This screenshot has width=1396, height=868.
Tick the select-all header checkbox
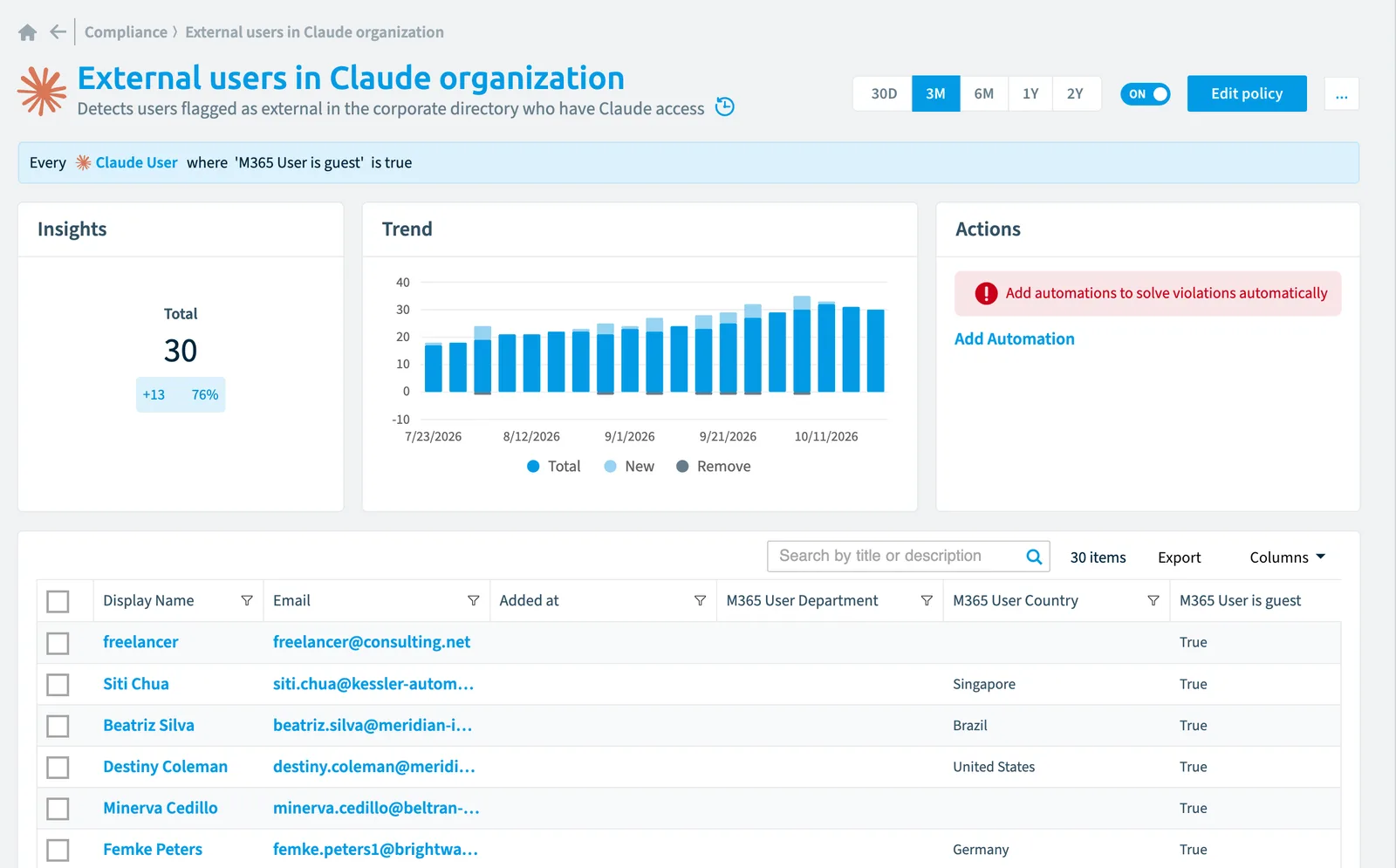58,601
